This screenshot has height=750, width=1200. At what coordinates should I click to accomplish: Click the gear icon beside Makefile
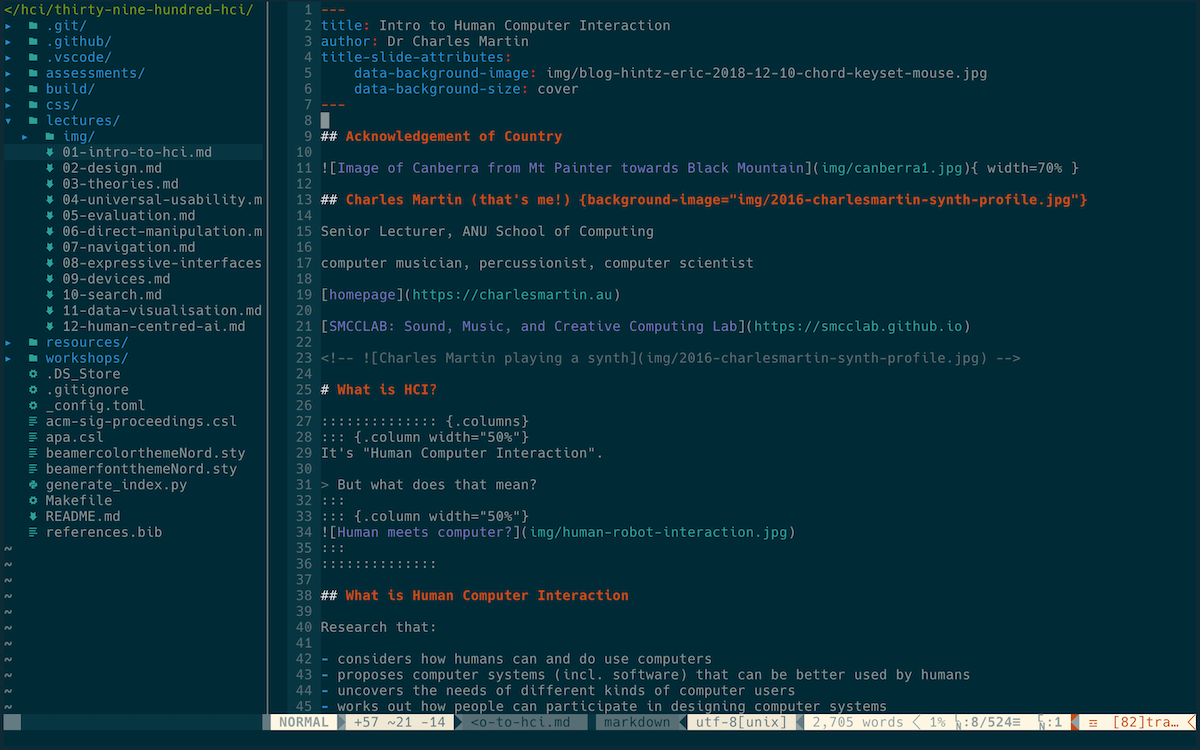pyautogui.click(x=32, y=500)
